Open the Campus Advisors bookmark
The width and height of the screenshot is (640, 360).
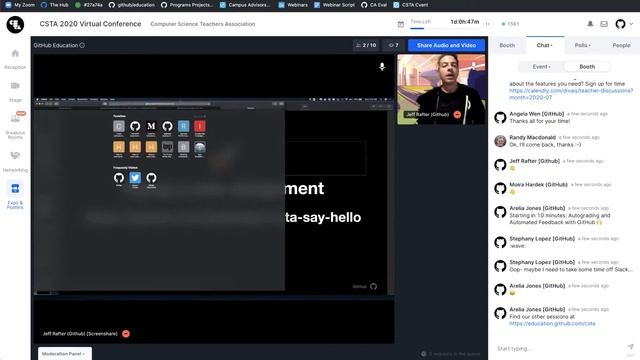pos(245,5)
